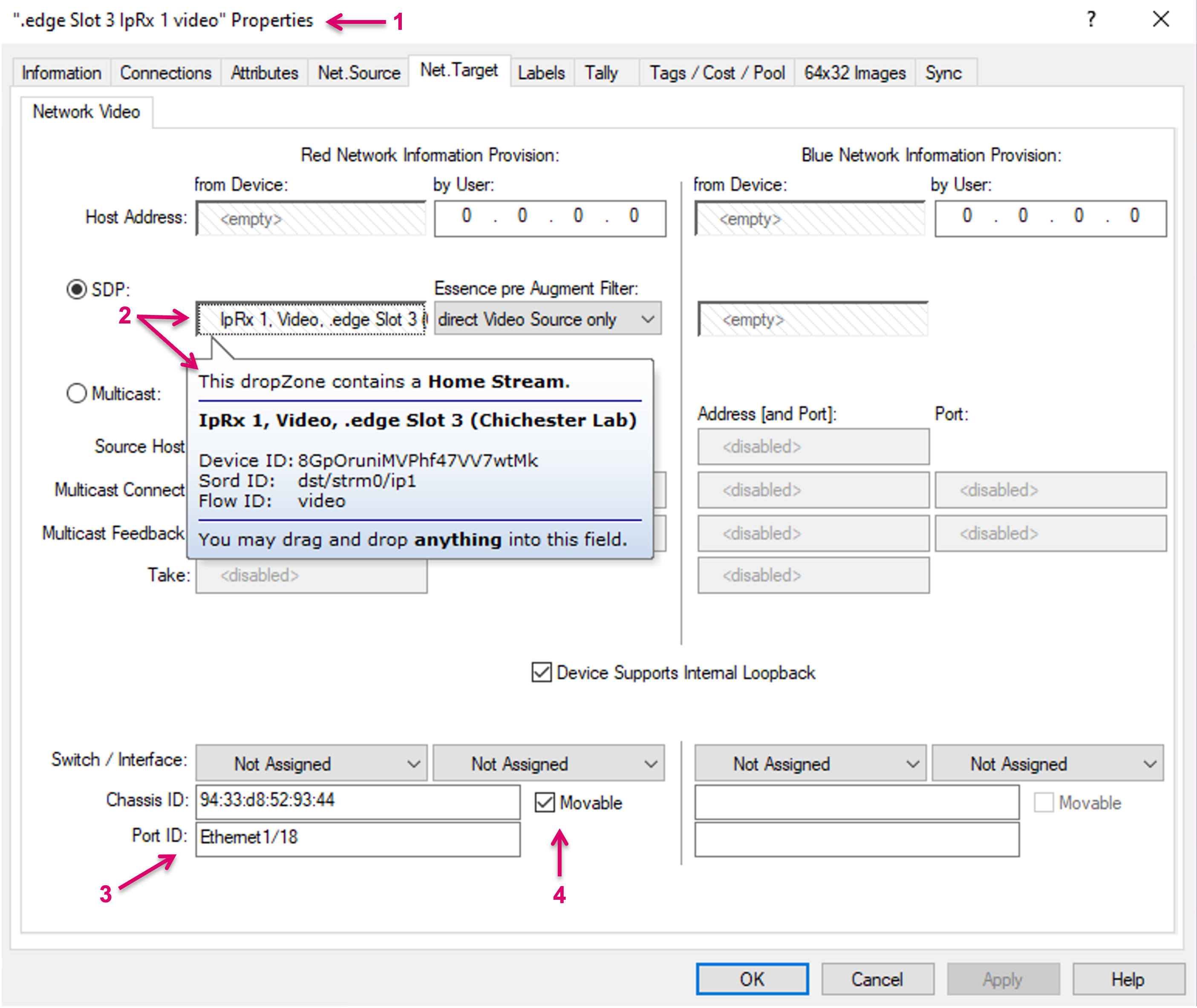Select the SDP radio button

77,289
